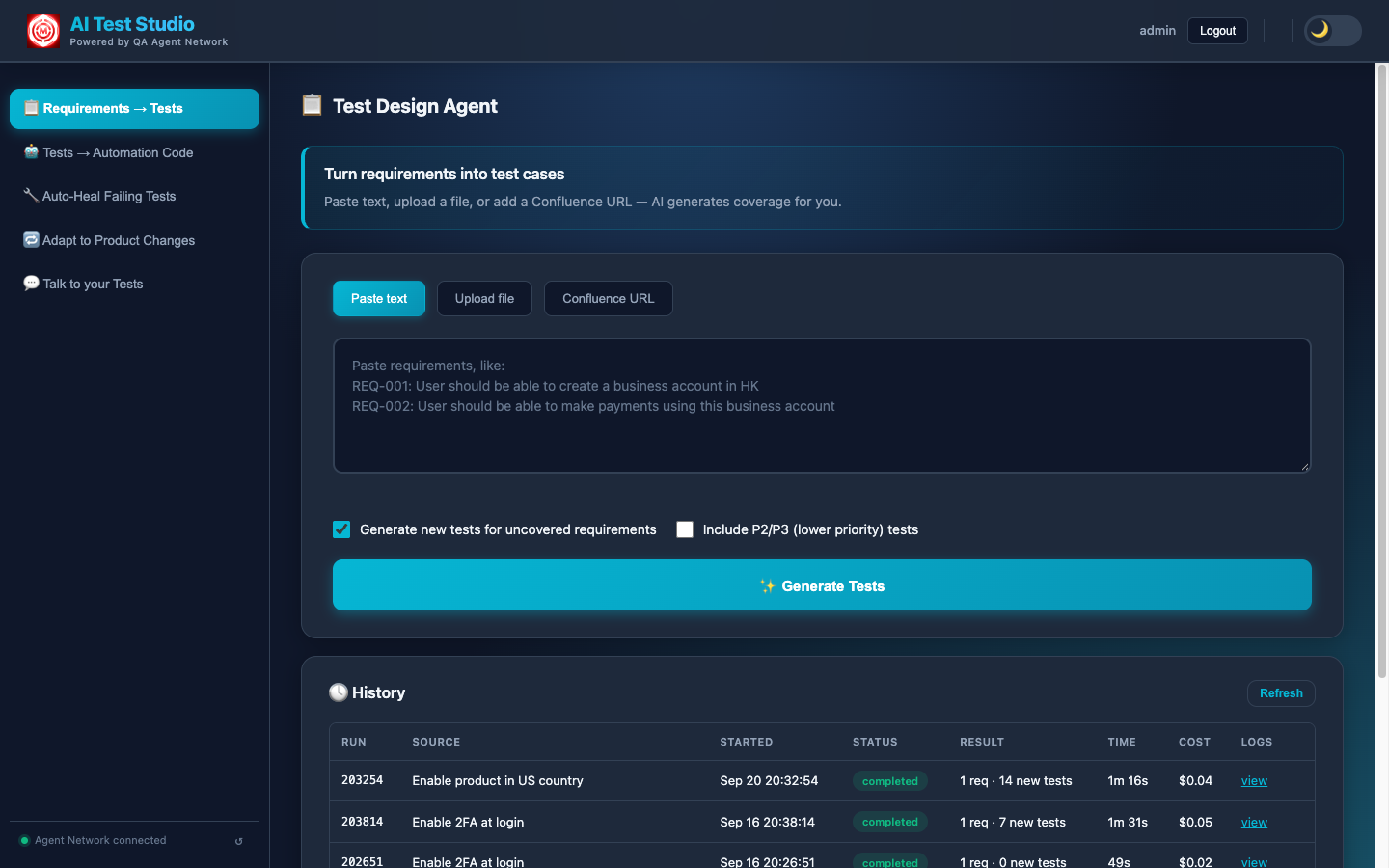Select the Paste text tab
1389x868 pixels.
[x=379, y=299]
